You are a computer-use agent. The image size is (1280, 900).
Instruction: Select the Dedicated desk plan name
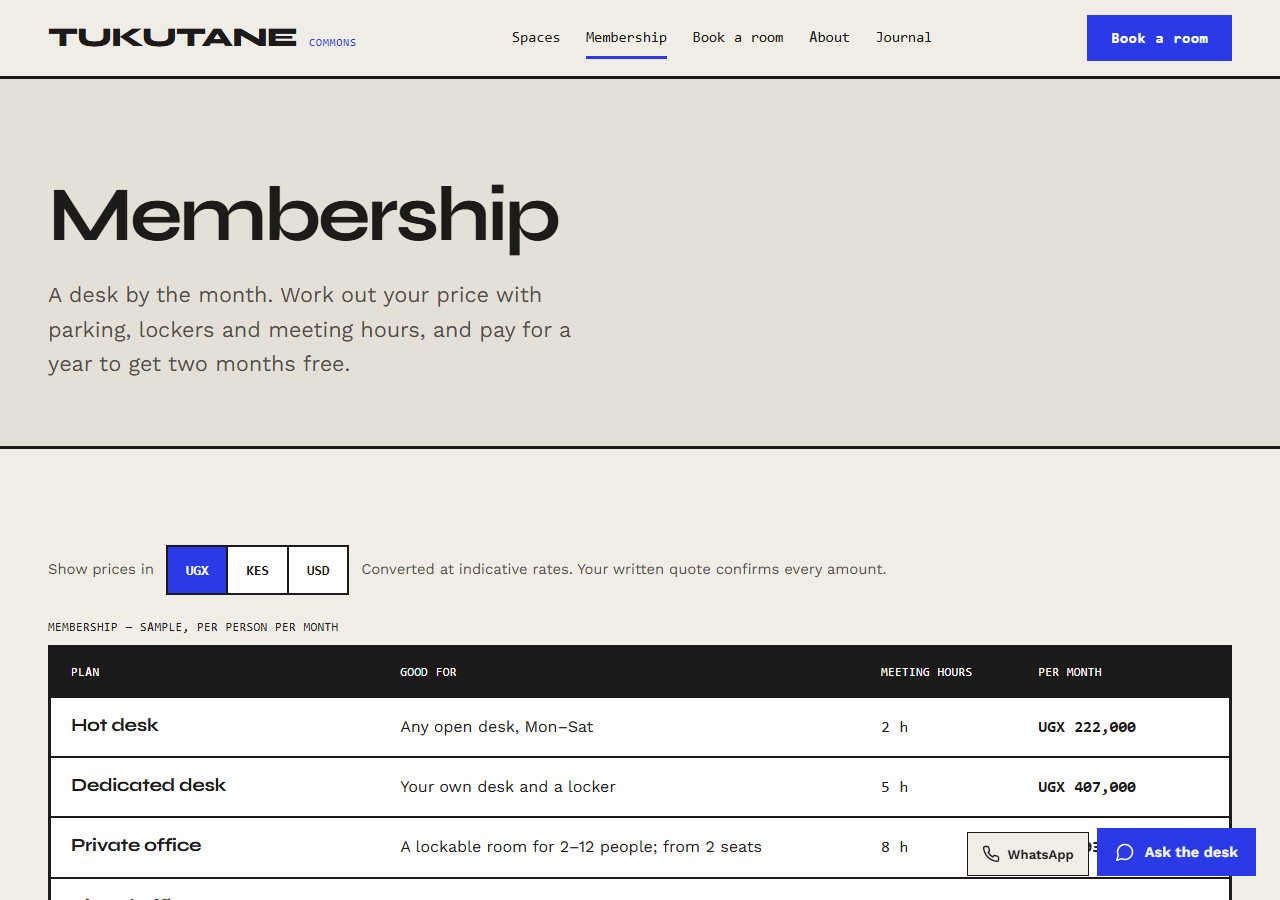click(x=149, y=786)
